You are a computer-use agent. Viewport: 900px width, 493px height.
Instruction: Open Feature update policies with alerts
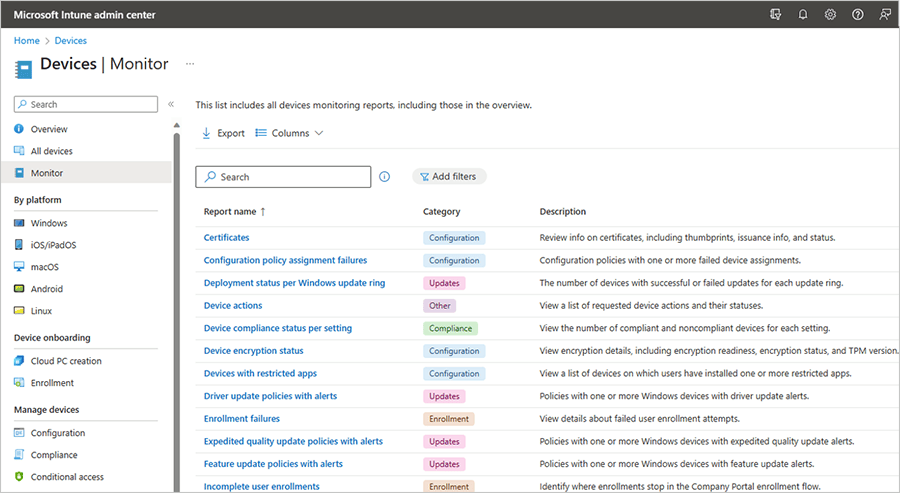click(273, 464)
